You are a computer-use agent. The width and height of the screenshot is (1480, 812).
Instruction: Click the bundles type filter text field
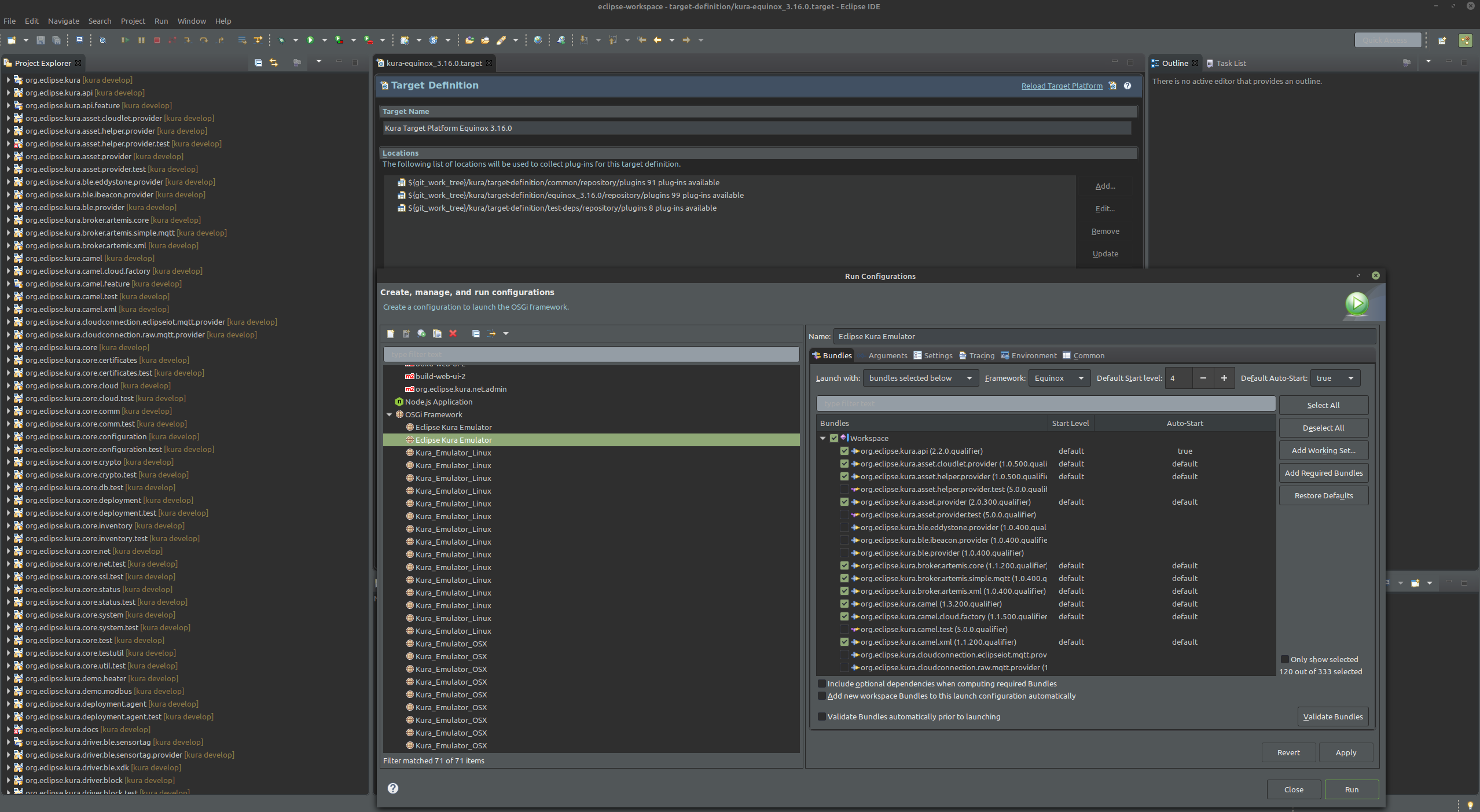1045,403
